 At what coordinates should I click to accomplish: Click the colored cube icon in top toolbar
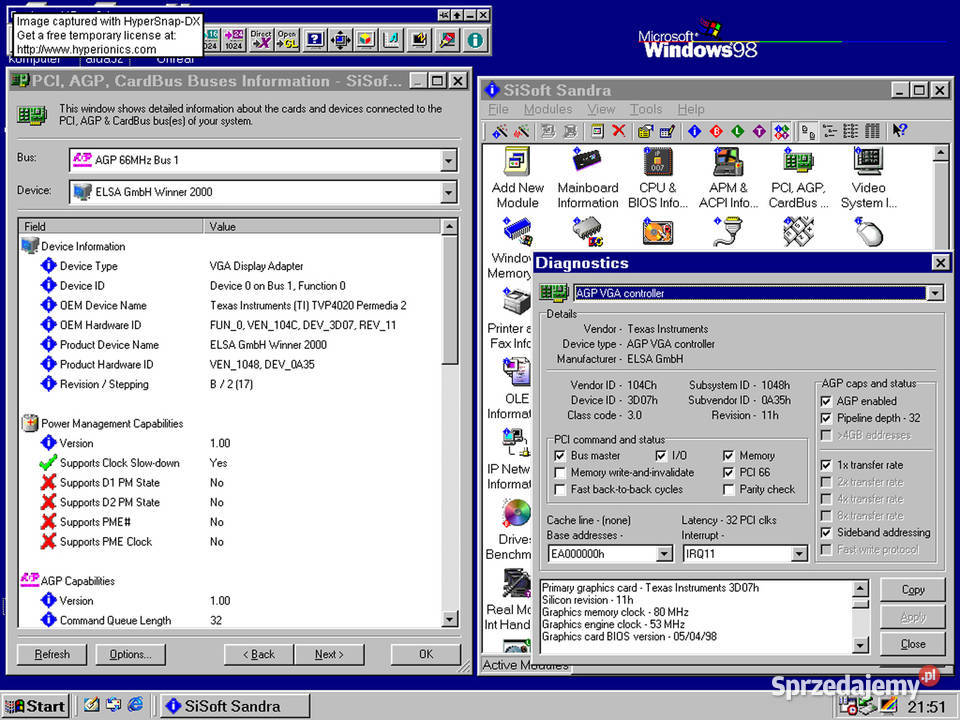click(x=366, y=40)
